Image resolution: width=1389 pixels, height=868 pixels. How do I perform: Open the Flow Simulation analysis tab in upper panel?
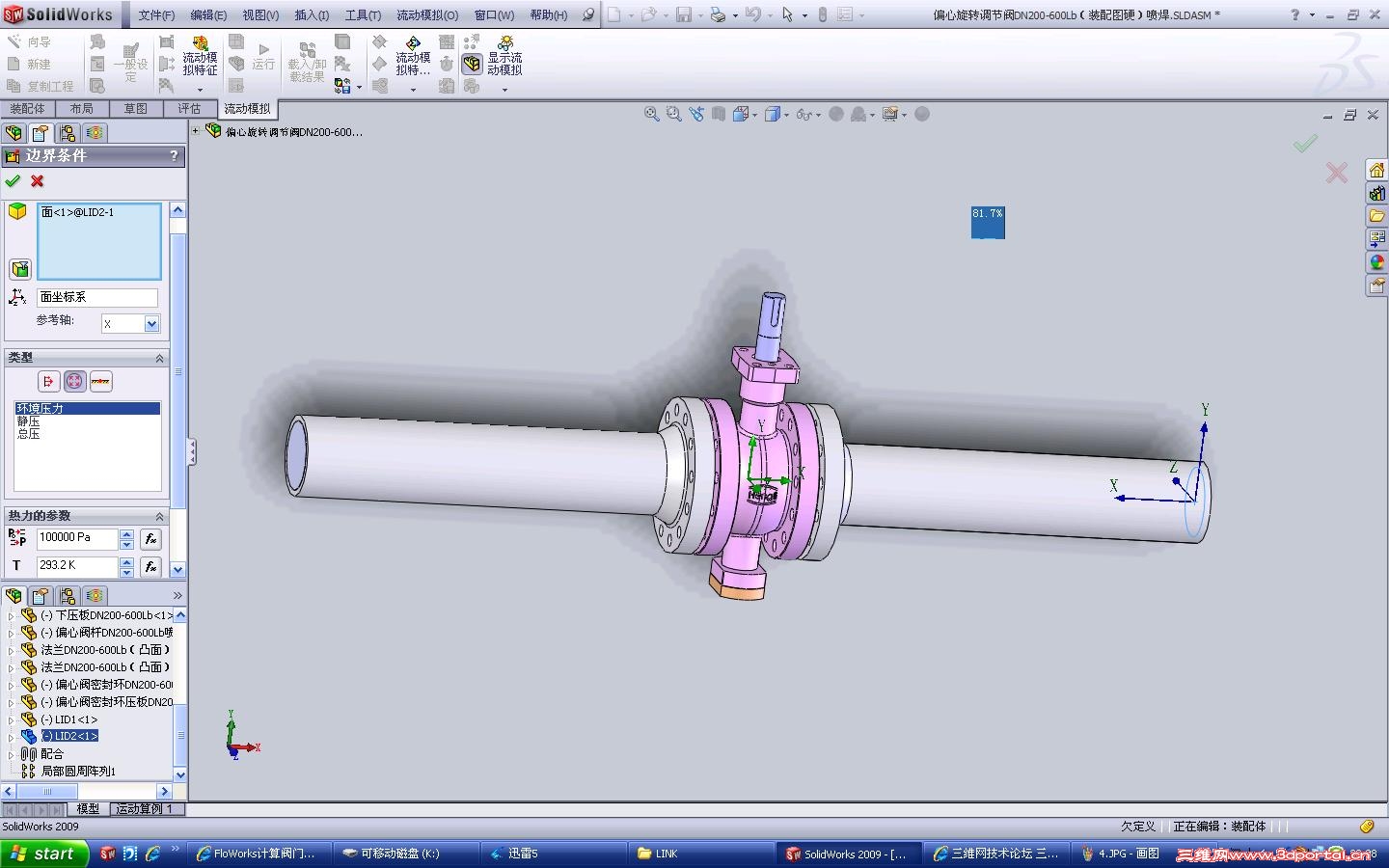(x=95, y=133)
